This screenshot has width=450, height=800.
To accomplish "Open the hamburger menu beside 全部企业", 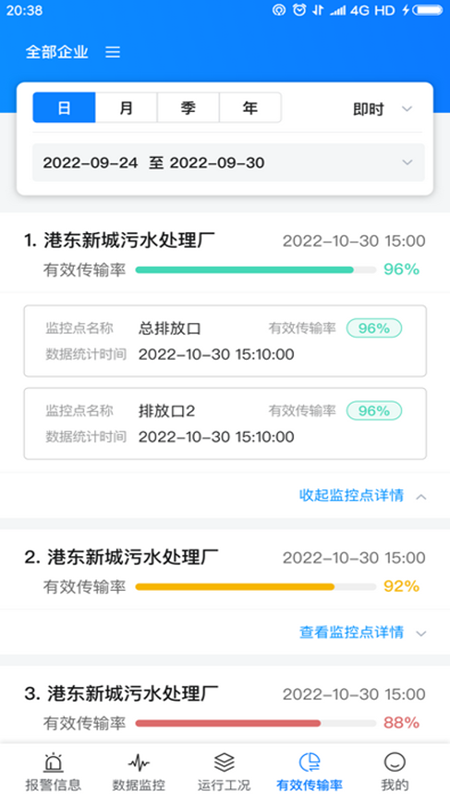I will (x=113, y=52).
